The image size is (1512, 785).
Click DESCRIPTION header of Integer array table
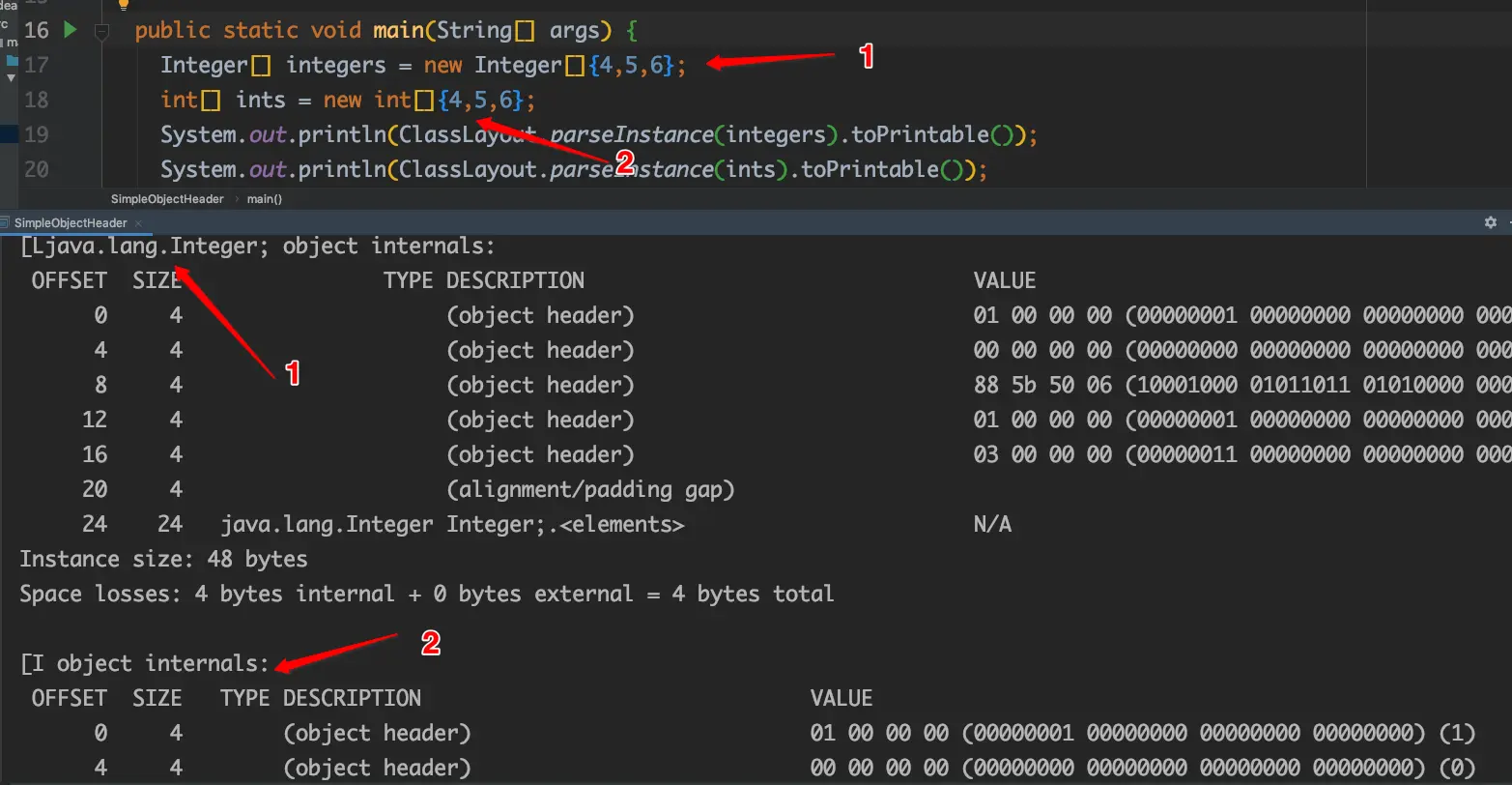(x=515, y=281)
